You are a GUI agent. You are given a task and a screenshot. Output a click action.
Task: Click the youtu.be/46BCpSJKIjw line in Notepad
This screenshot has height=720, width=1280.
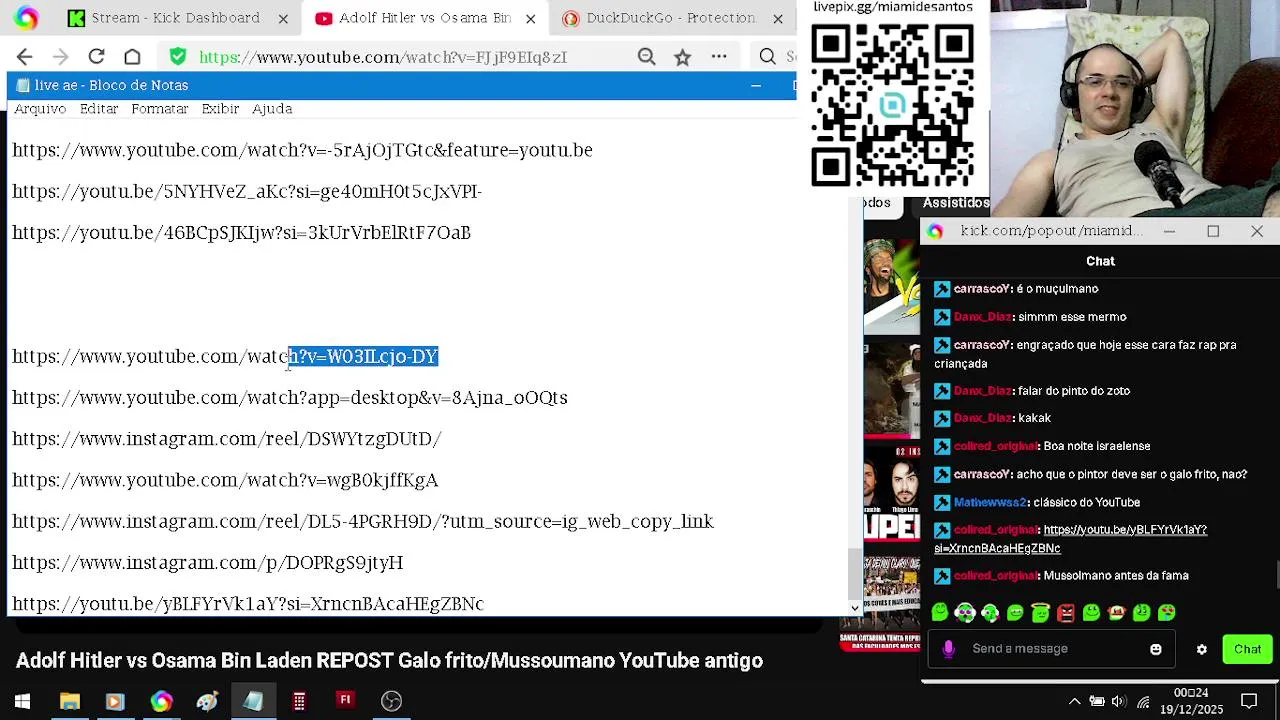coord(241,233)
